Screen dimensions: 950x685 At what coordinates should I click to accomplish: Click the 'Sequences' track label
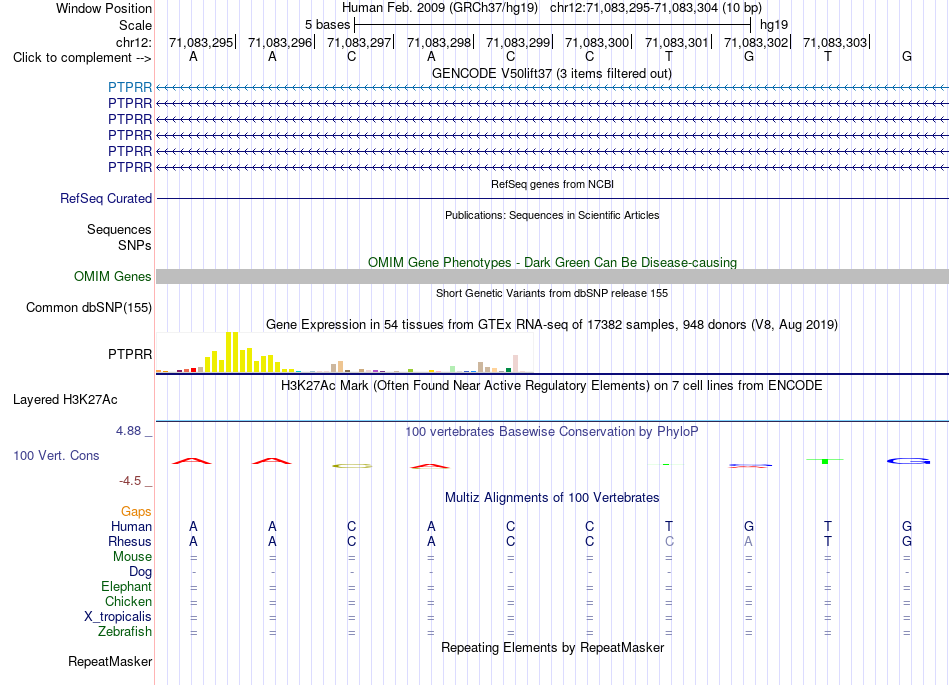[119, 230]
